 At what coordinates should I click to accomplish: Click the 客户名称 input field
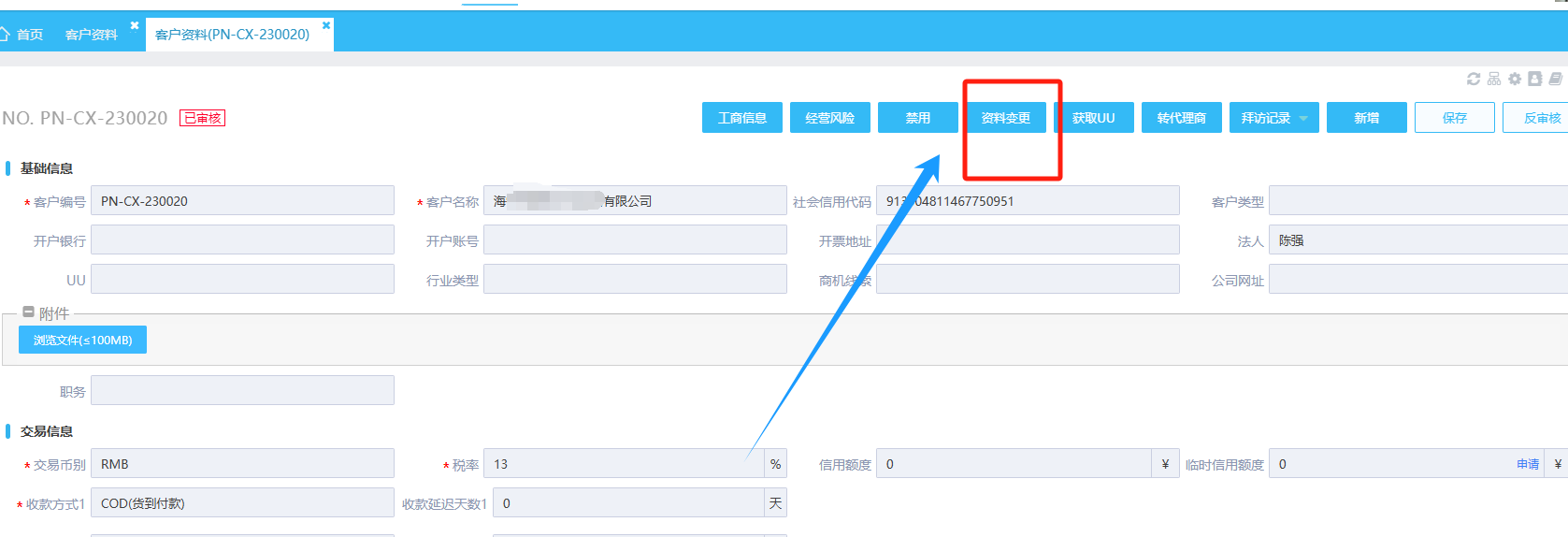[635, 201]
